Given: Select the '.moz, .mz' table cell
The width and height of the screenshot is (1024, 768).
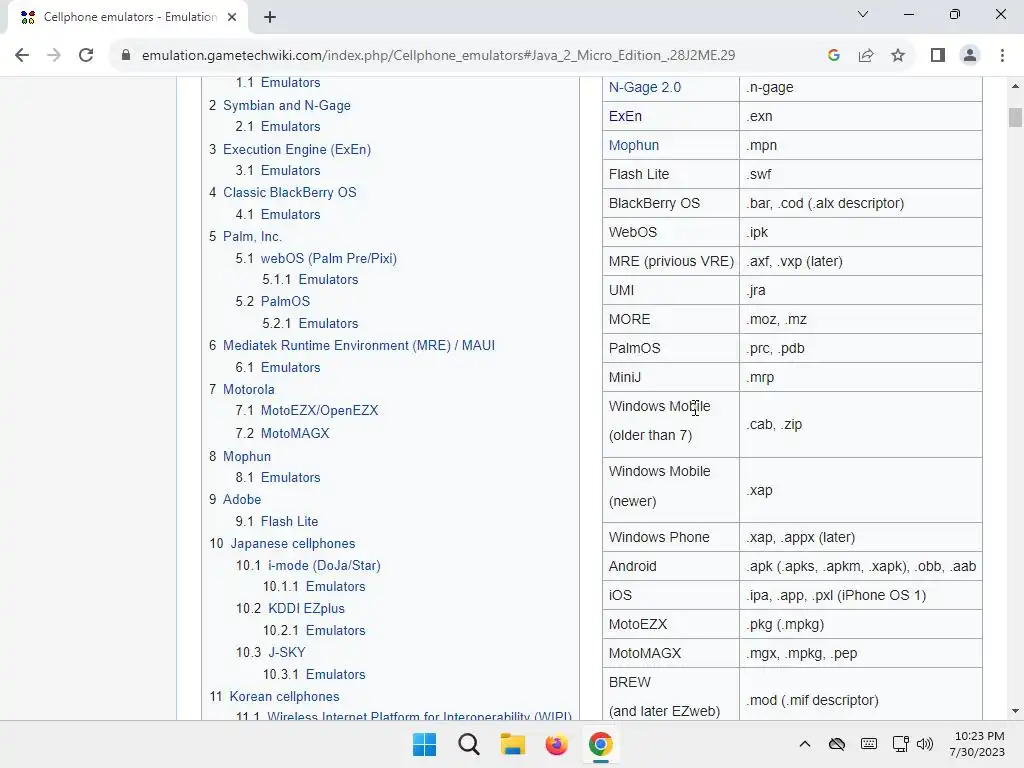Looking at the screenshot, I should point(861,319).
